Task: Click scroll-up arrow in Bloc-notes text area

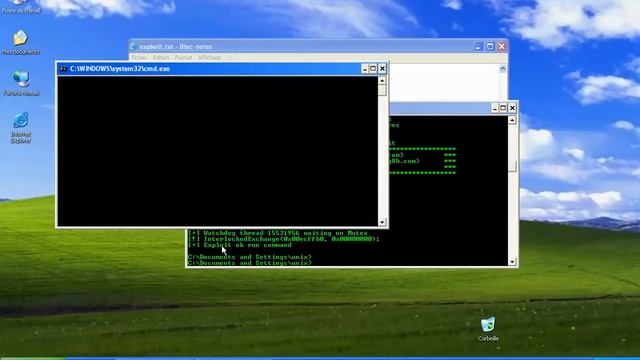Action: pyautogui.click(x=502, y=69)
